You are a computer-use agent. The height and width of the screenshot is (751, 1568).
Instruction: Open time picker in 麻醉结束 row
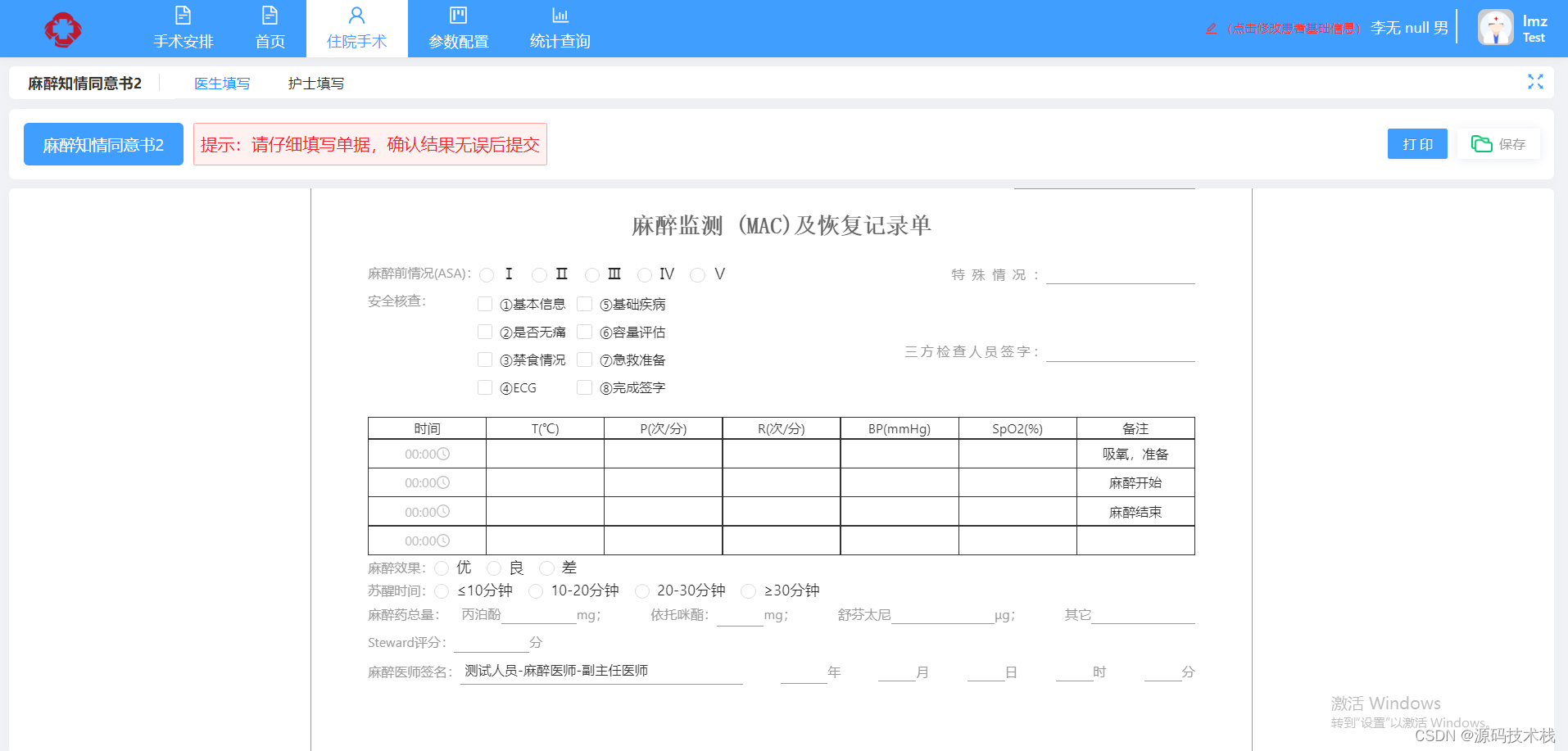(427, 512)
